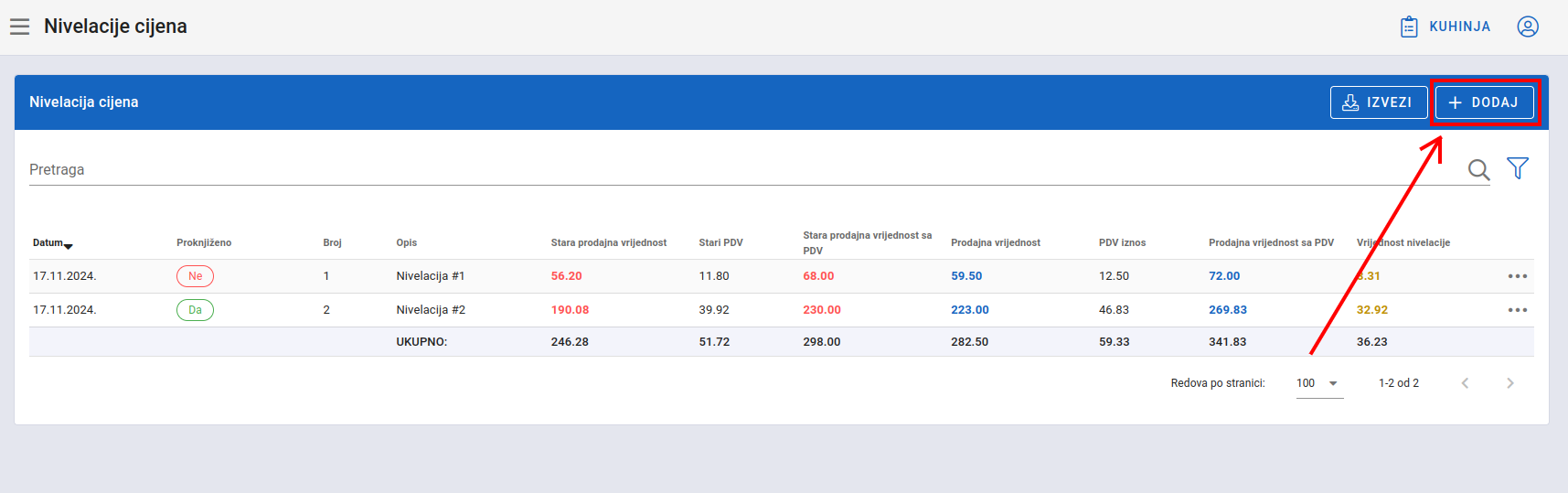The image size is (1568, 493).
Task: Open the actions menu for Nivelacija #1
Action: pos(1518,276)
